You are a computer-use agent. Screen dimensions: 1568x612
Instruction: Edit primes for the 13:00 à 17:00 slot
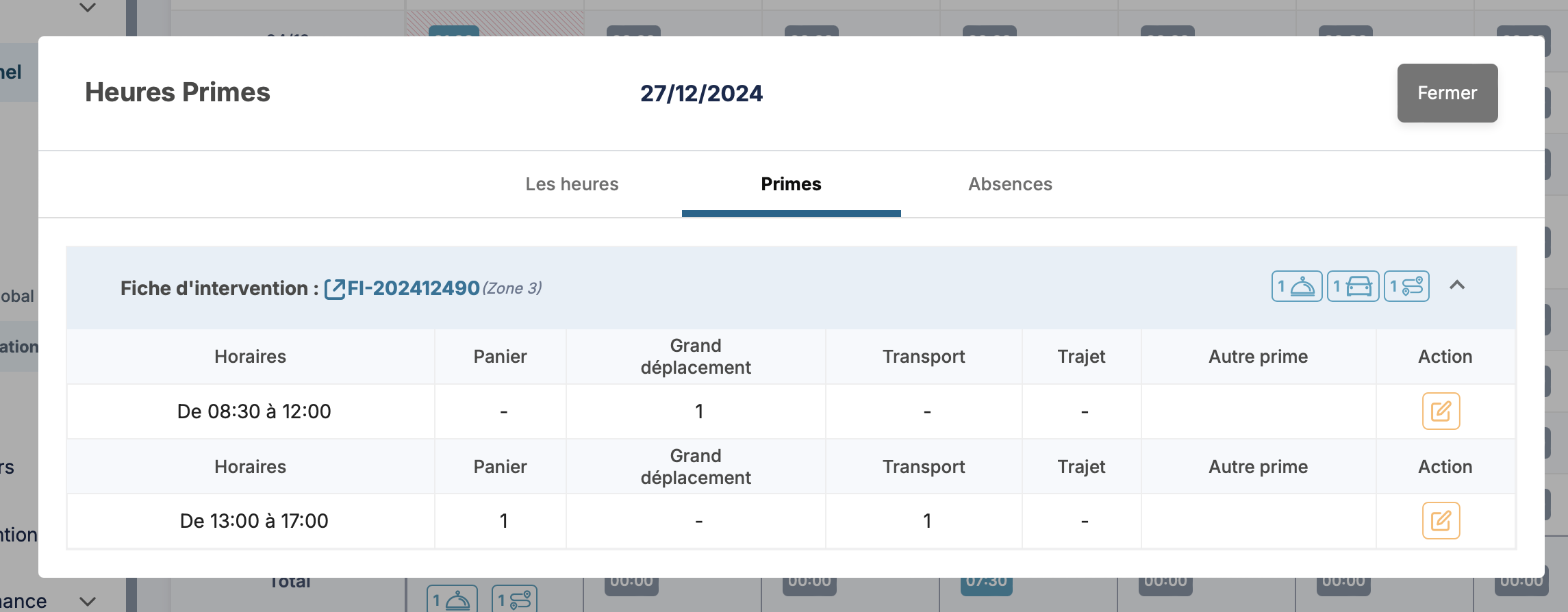(x=1441, y=521)
